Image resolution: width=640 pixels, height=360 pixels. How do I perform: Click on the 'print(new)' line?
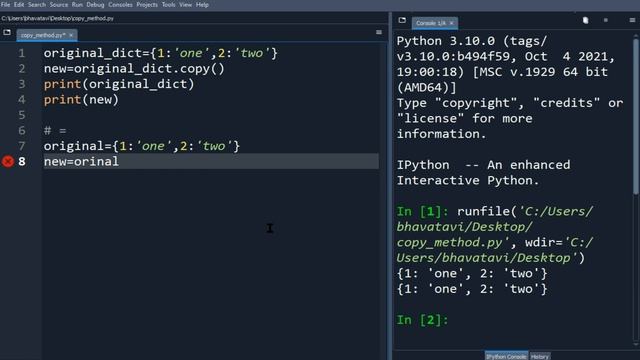tap(81, 100)
